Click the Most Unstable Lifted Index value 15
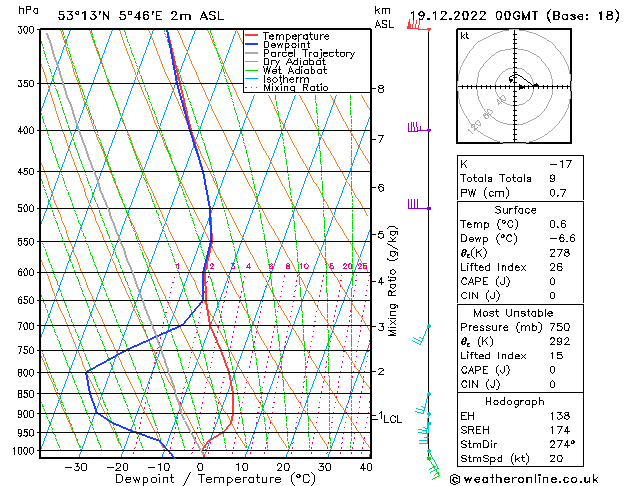The height and width of the screenshot is (486, 629). coord(556,356)
